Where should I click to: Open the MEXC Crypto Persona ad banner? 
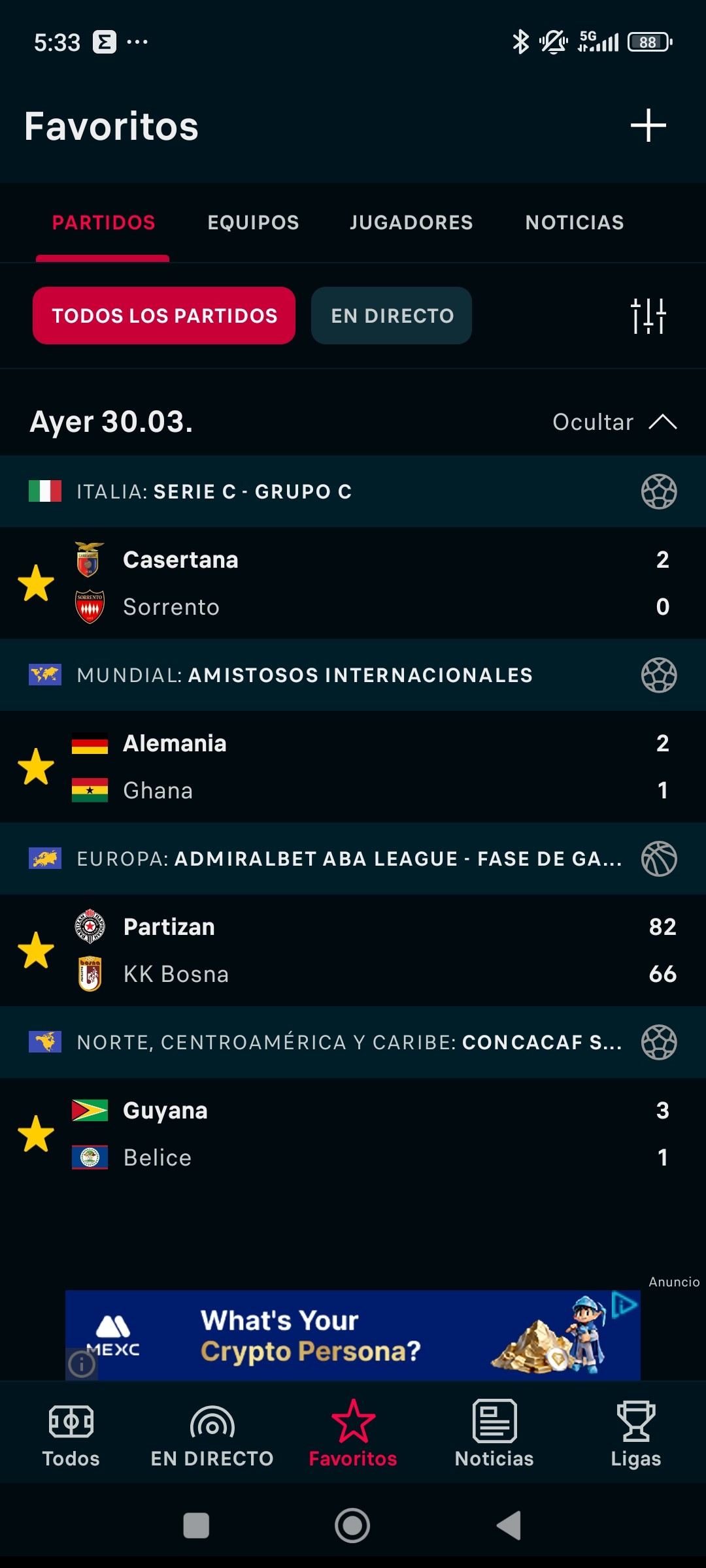[353, 1335]
